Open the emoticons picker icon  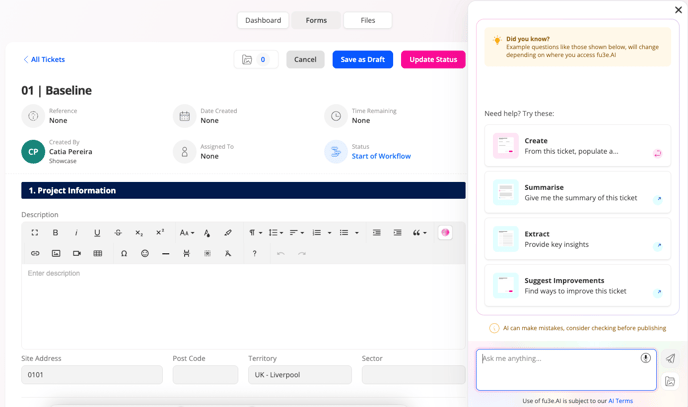(145, 254)
